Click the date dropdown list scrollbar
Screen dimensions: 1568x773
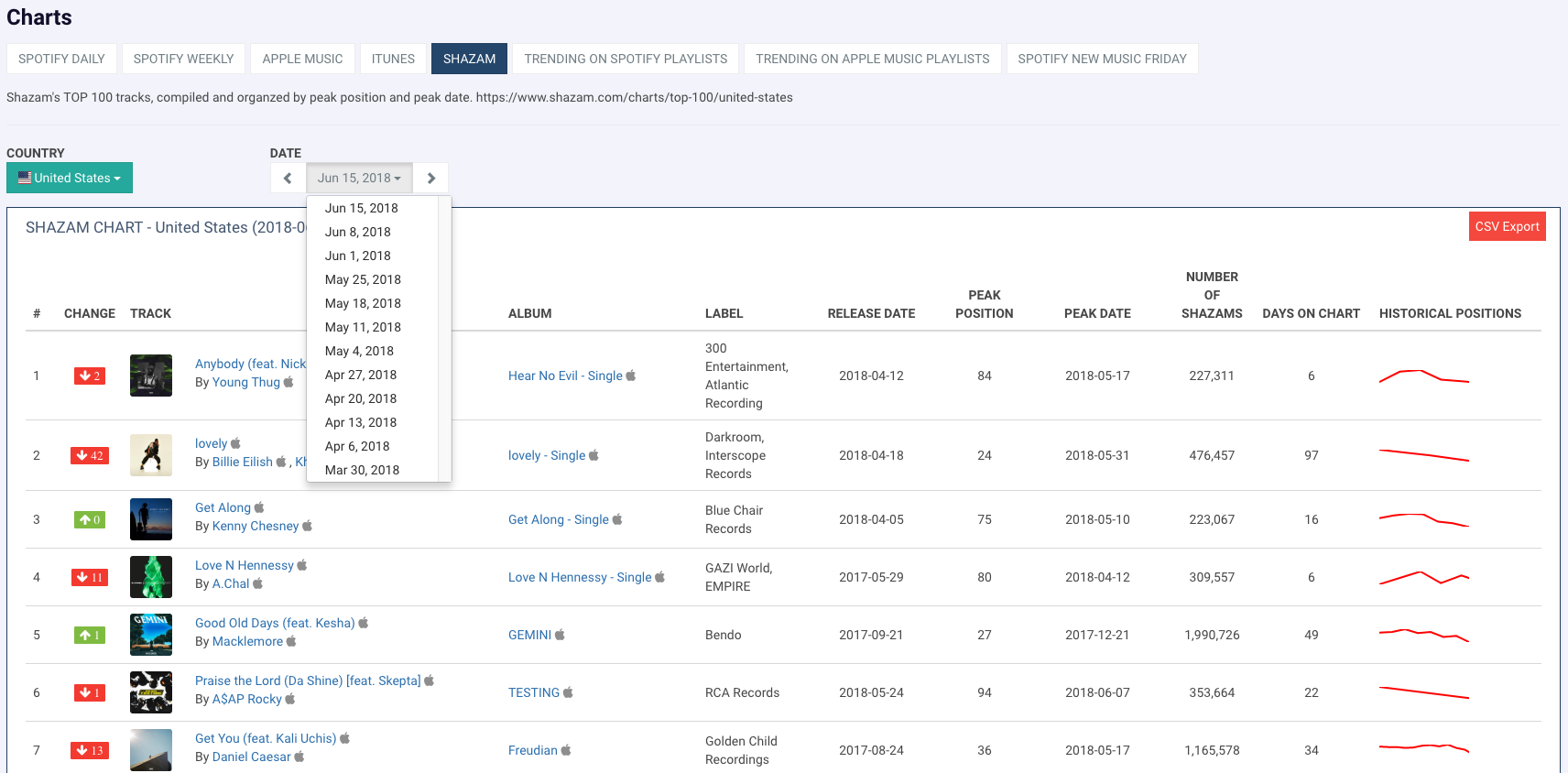coord(444,339)
